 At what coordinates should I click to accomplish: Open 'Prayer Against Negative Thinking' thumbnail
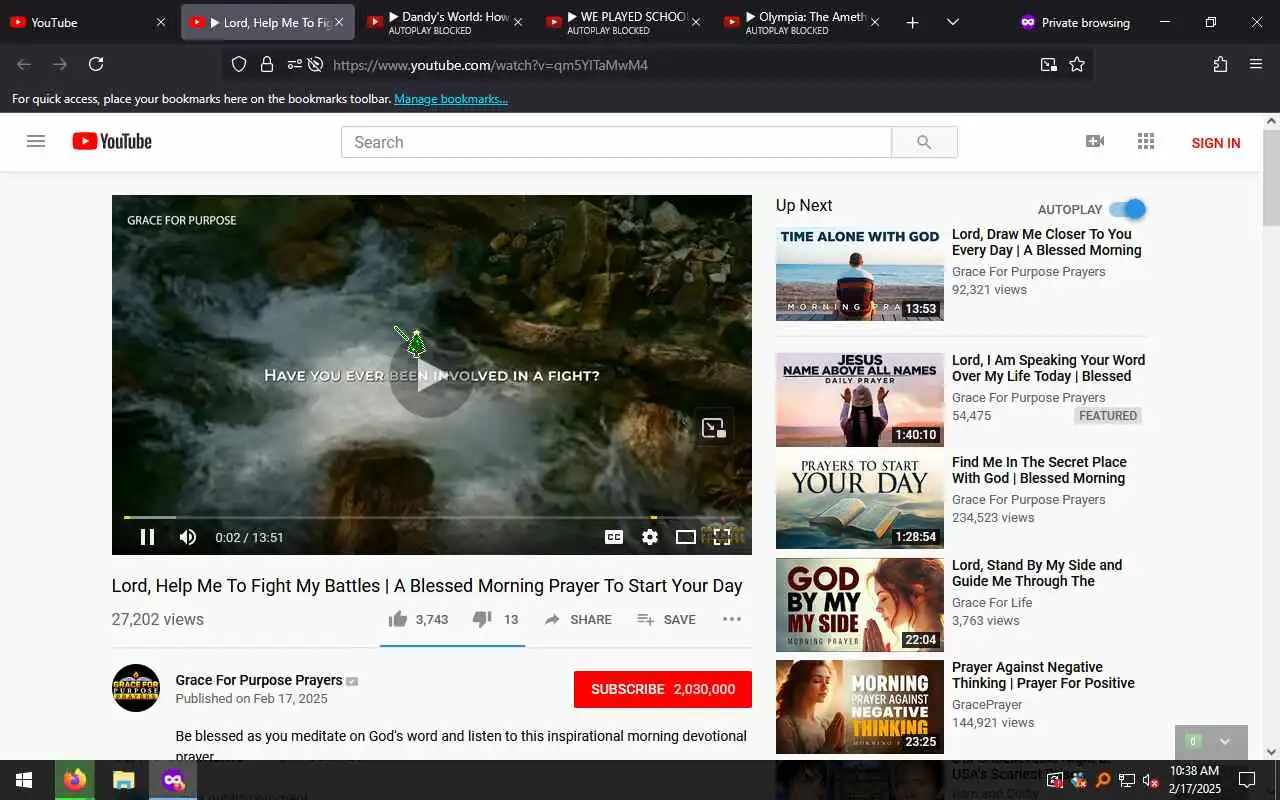[860, 707]
